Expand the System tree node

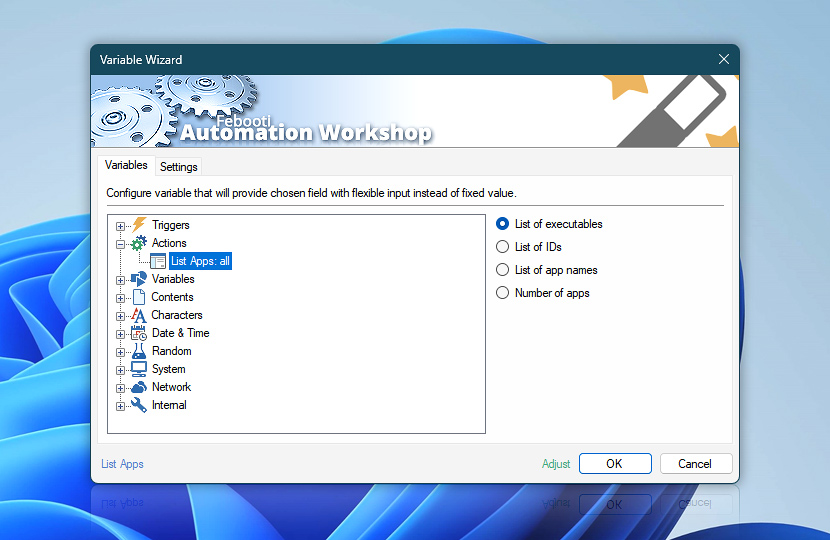click(121, 370)
